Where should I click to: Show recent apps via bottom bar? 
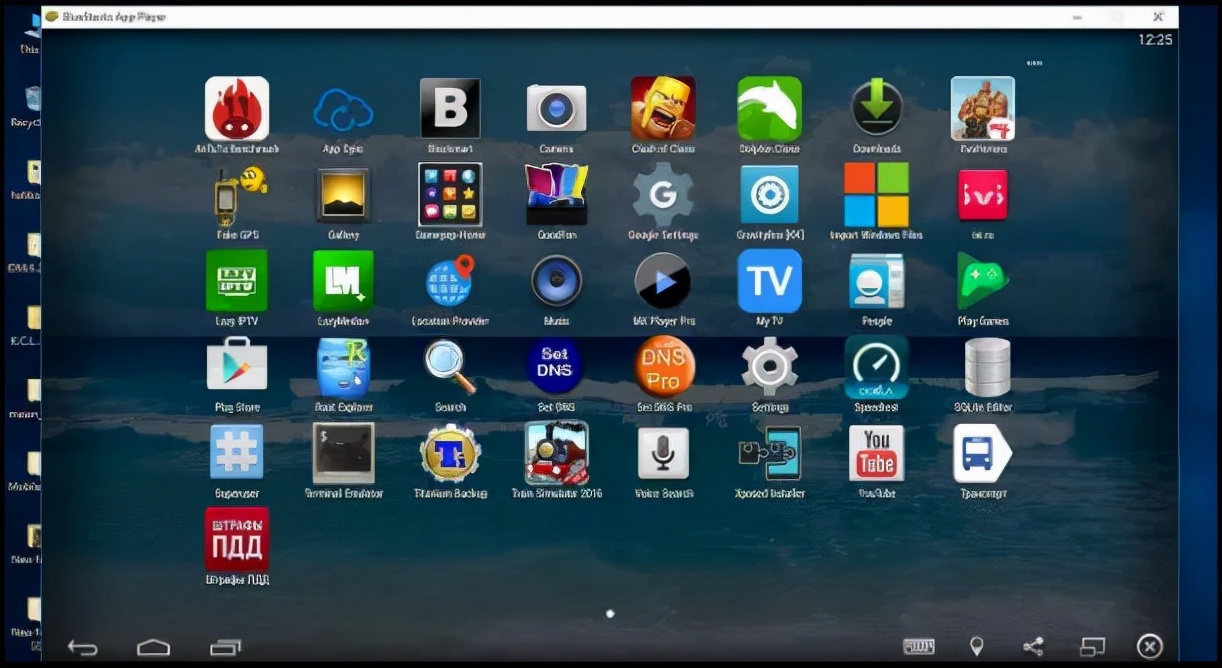(226, 647)
